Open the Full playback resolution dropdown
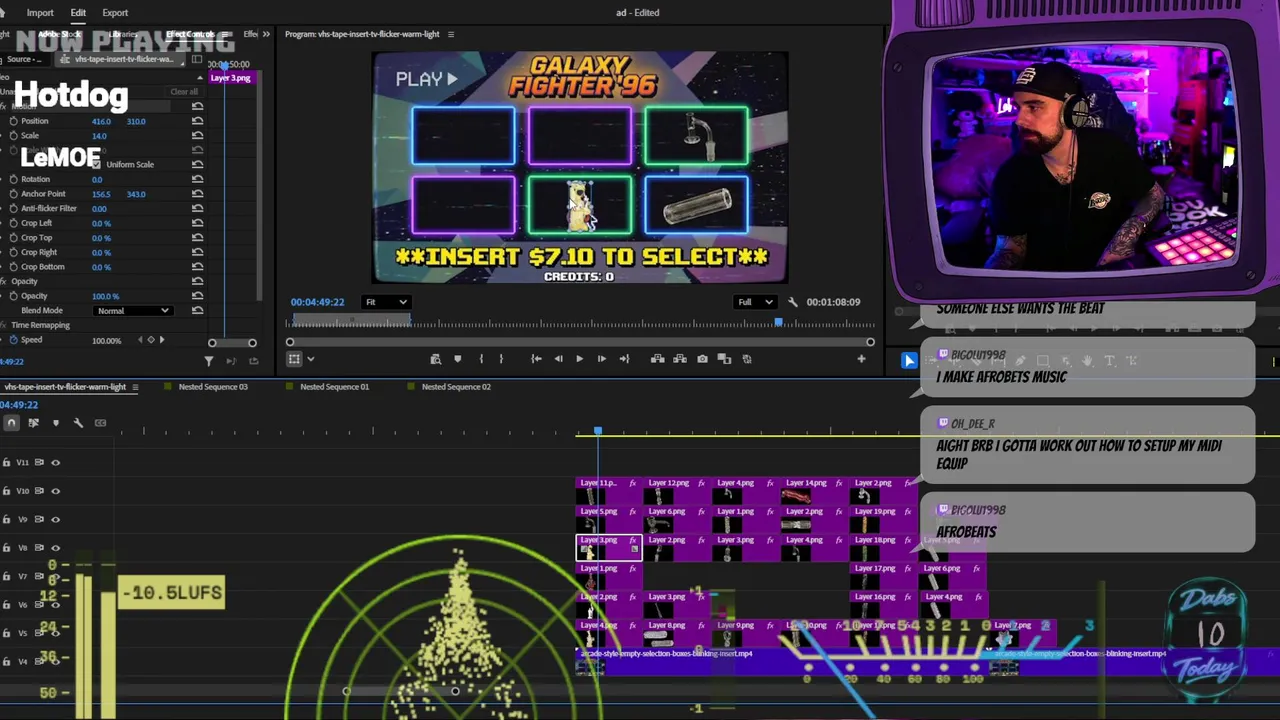 (x=755, y=302)
